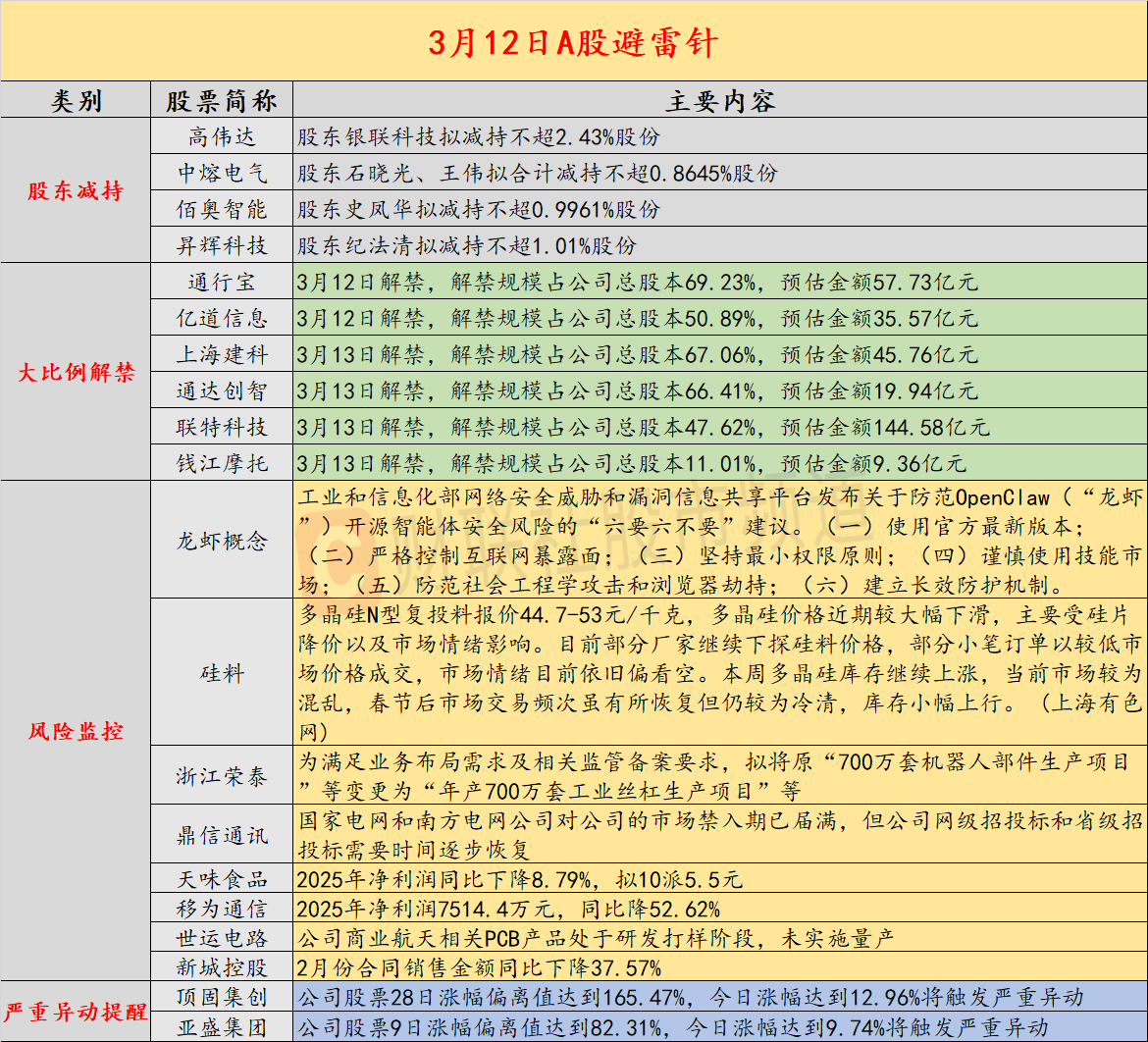
Task: Select the 类别 column header
Action: click(x=76, y=100)
